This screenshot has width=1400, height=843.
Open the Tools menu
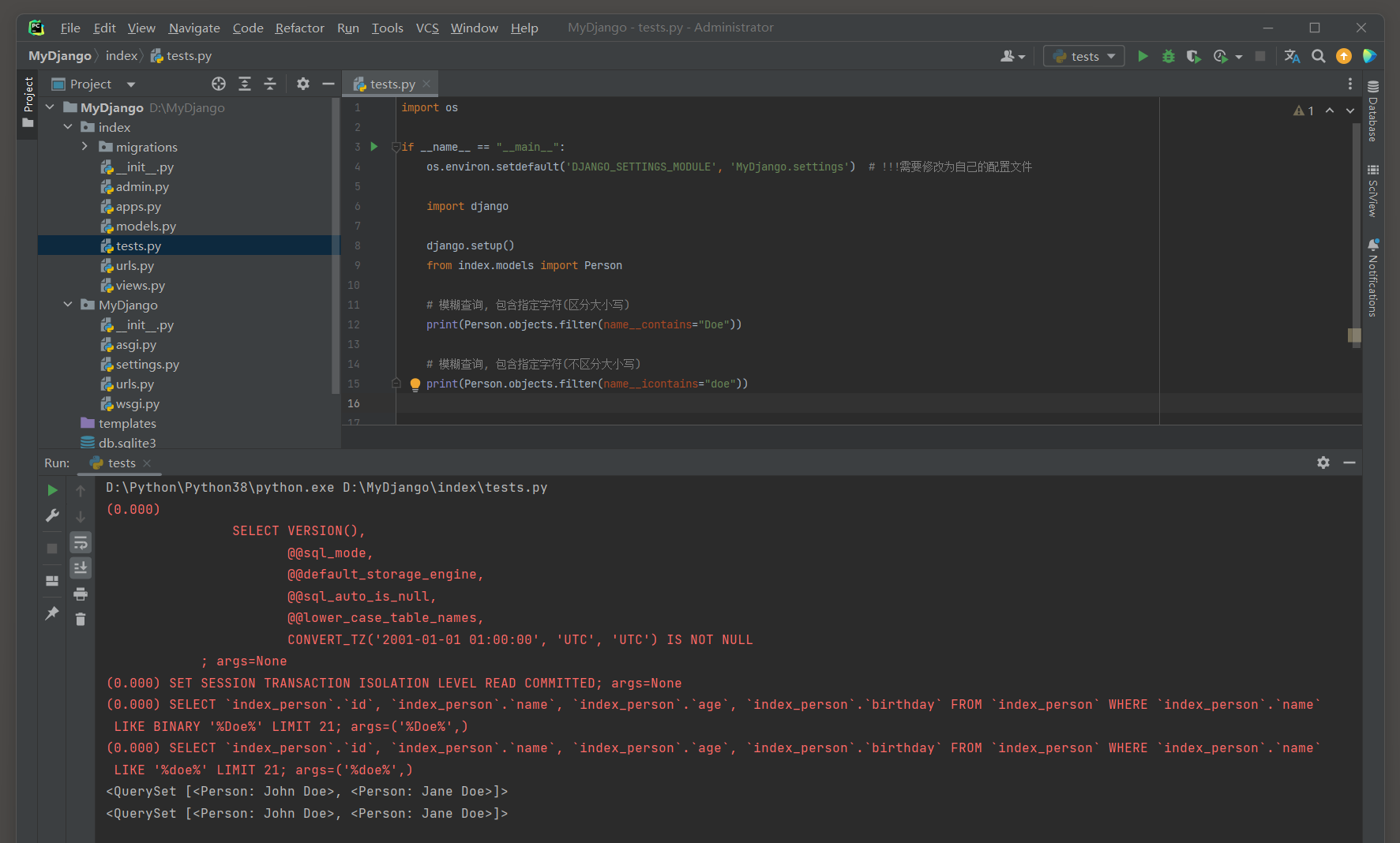(x=388, y=28)
